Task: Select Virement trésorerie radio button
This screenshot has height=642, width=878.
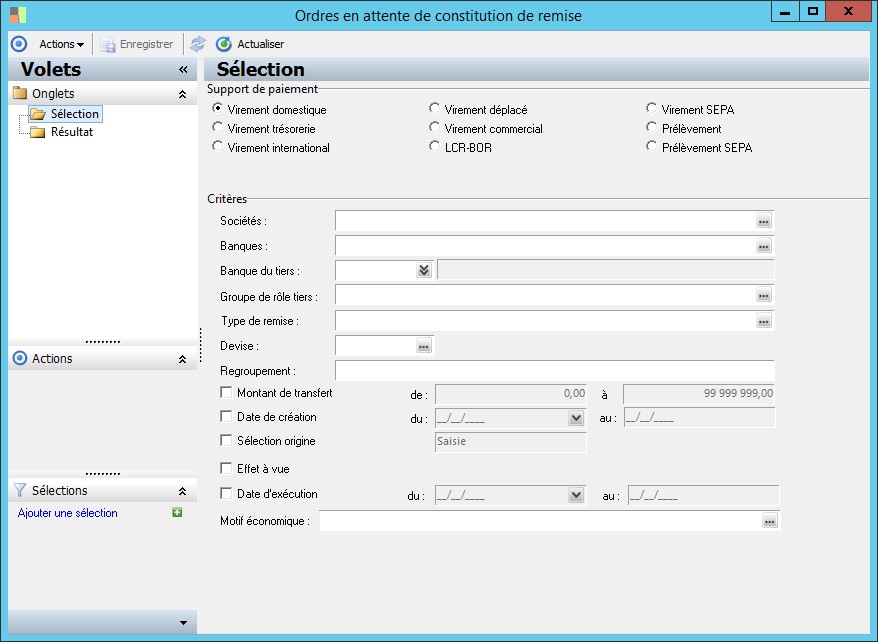Action: click(x=217, y=127)
